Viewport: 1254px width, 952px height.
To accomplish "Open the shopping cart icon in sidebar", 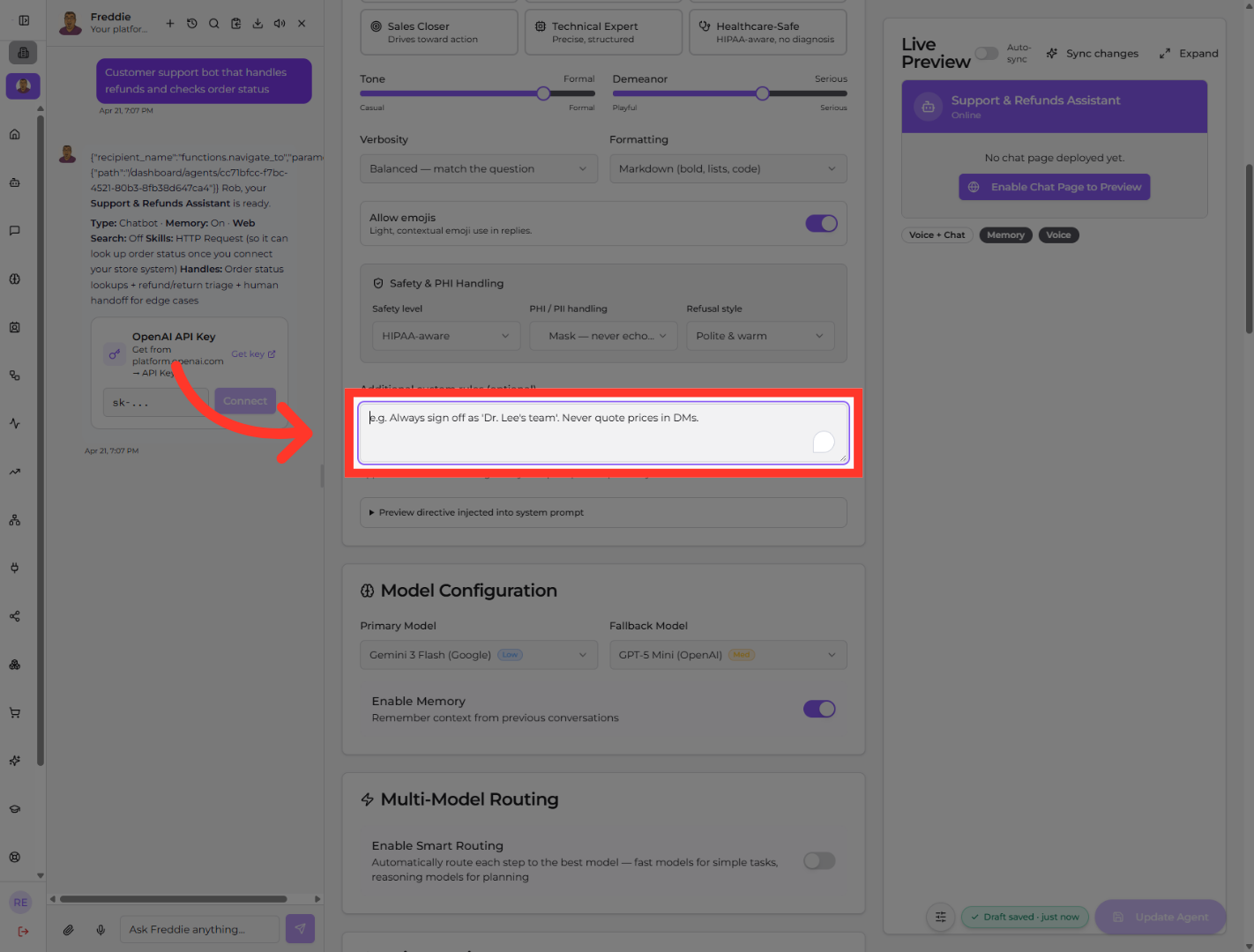I will (x=15, y=712).
